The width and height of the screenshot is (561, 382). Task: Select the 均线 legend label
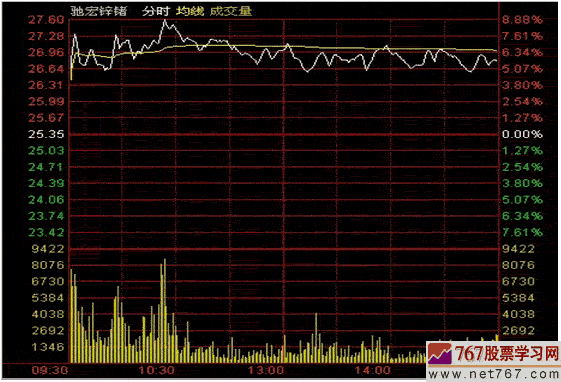point(190,11)
